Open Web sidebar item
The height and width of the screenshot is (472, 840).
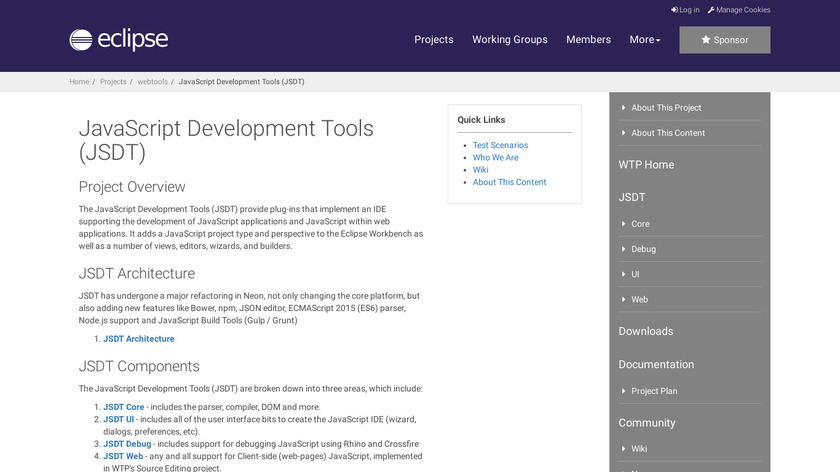pos(690,299)
